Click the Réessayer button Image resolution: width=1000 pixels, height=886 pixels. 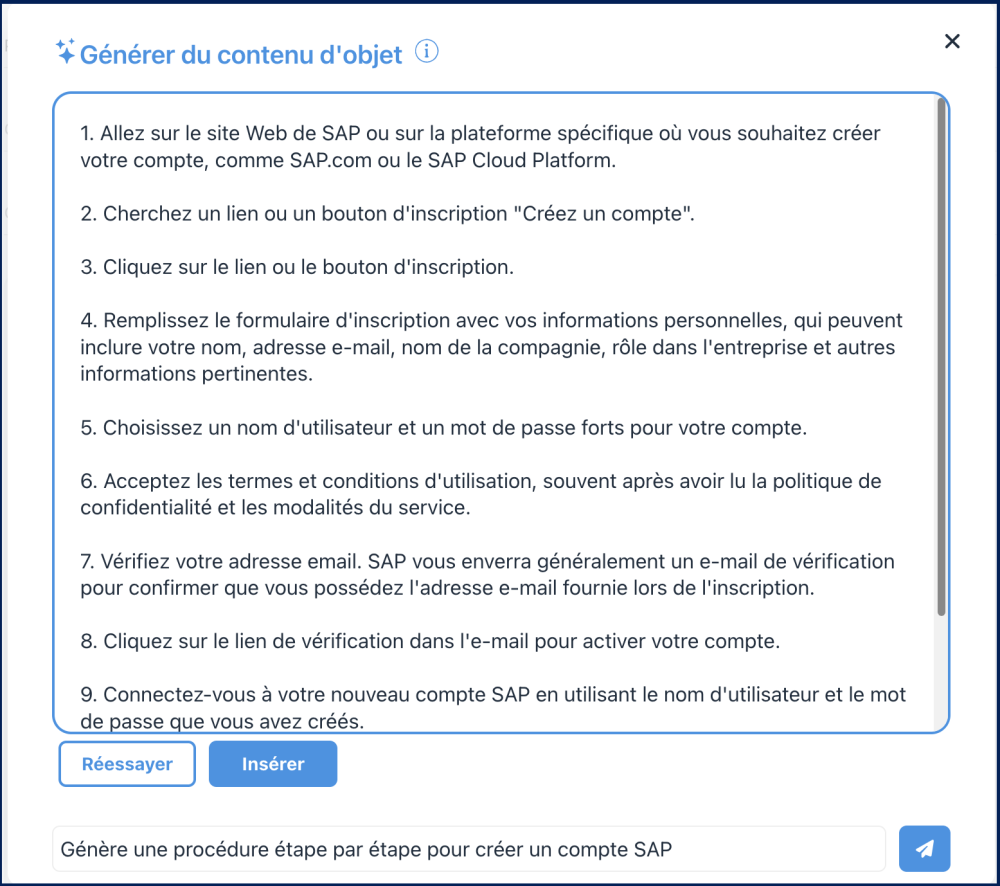tap(127, 764)
